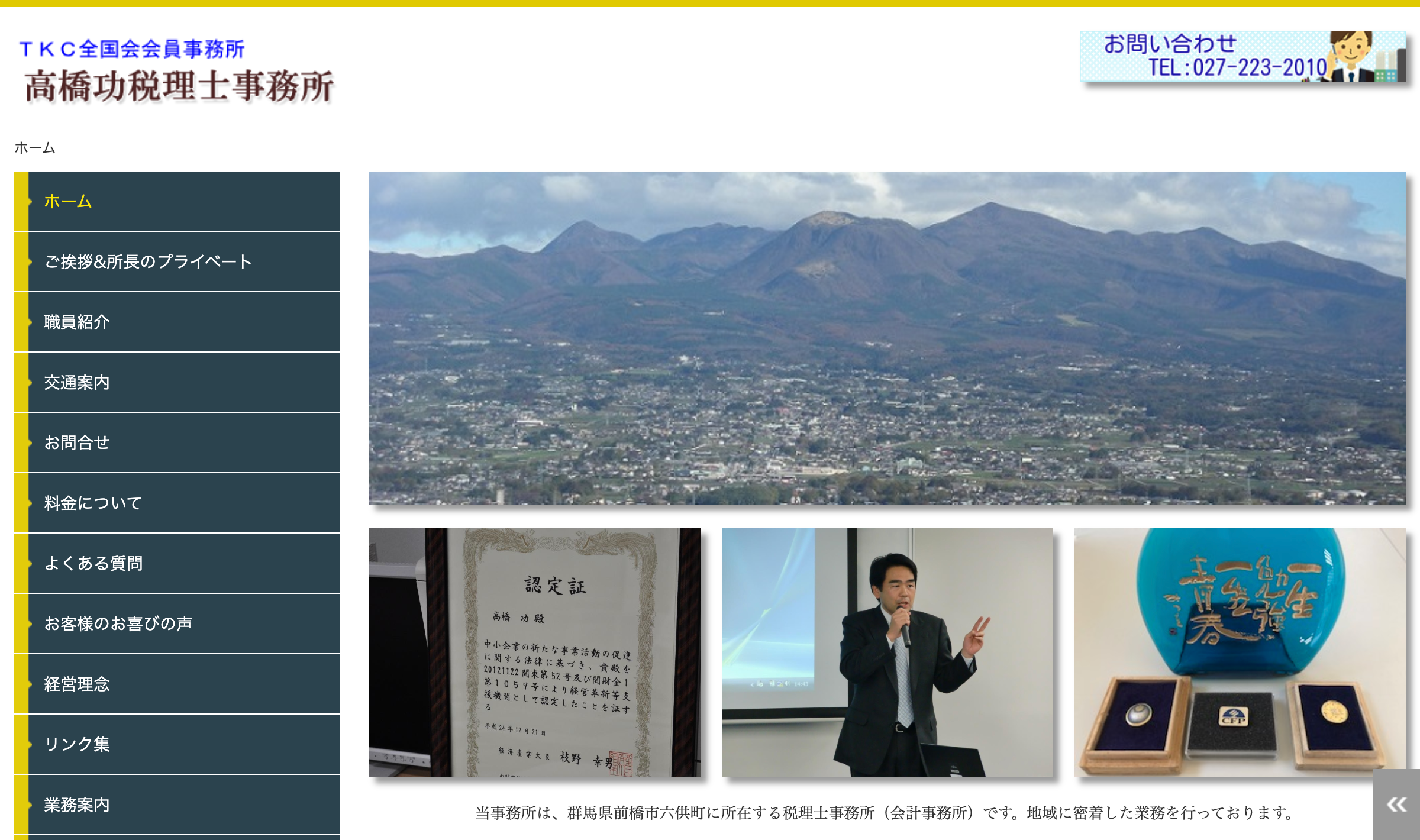
Task: Click the photo of man with microphone
Action: (887, 652)
